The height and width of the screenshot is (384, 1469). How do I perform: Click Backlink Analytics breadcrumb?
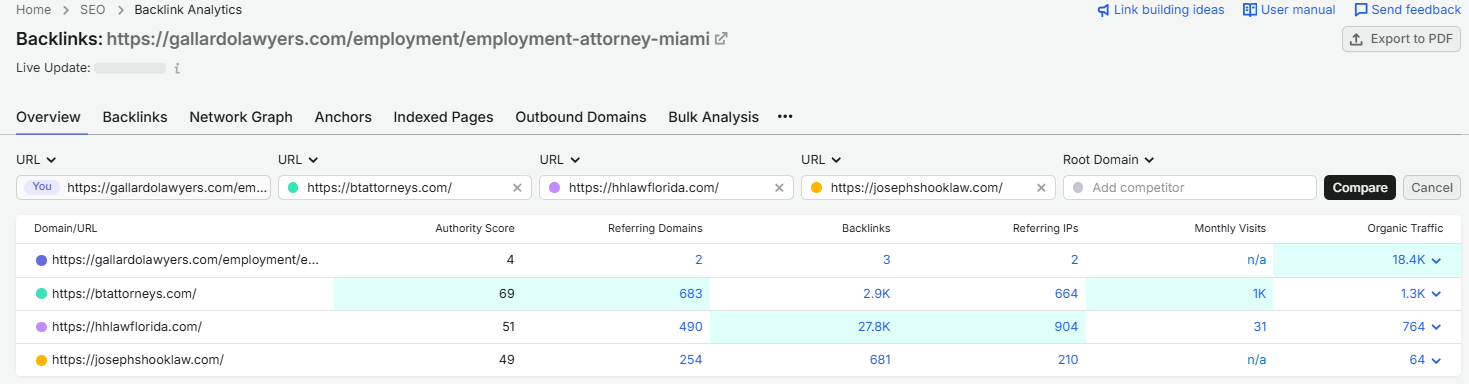tap(188, 10)
